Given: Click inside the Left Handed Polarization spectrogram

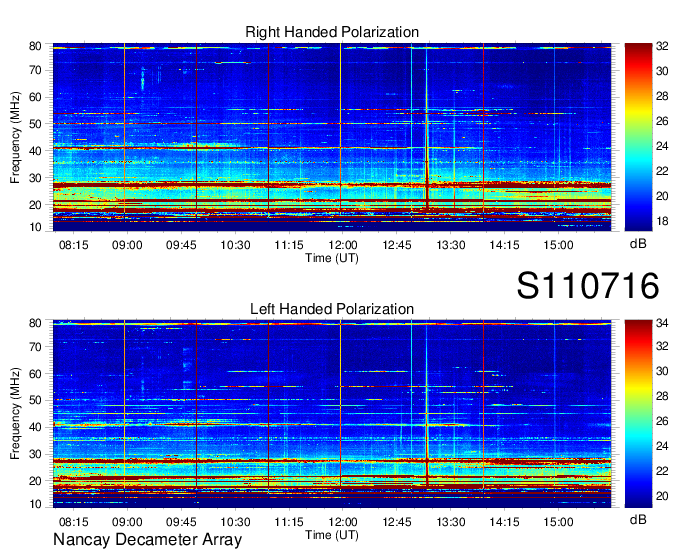Looking at the screenshot, I should pos(332,414).
